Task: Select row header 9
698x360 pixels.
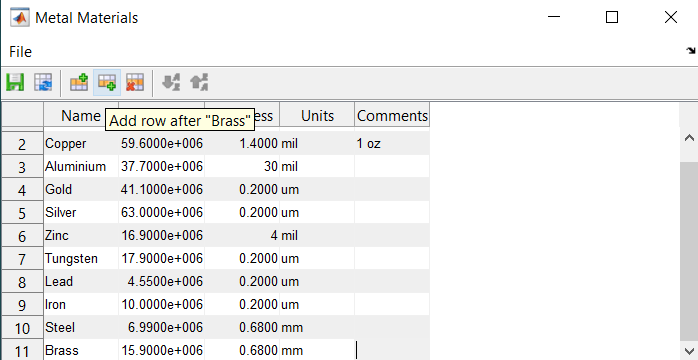Action: coord(22,305)
